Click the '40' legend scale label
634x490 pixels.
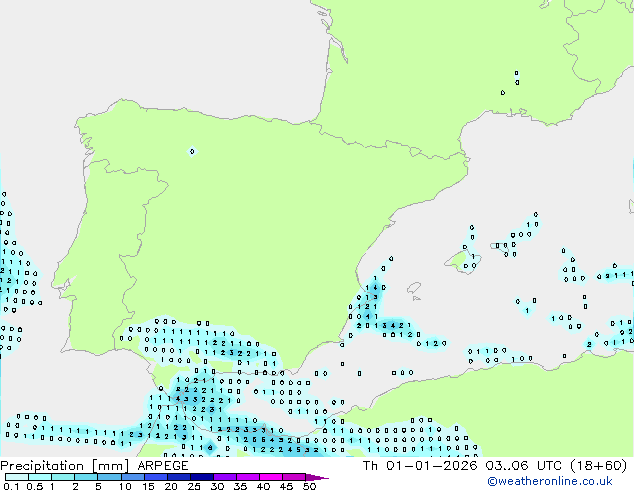263,486
